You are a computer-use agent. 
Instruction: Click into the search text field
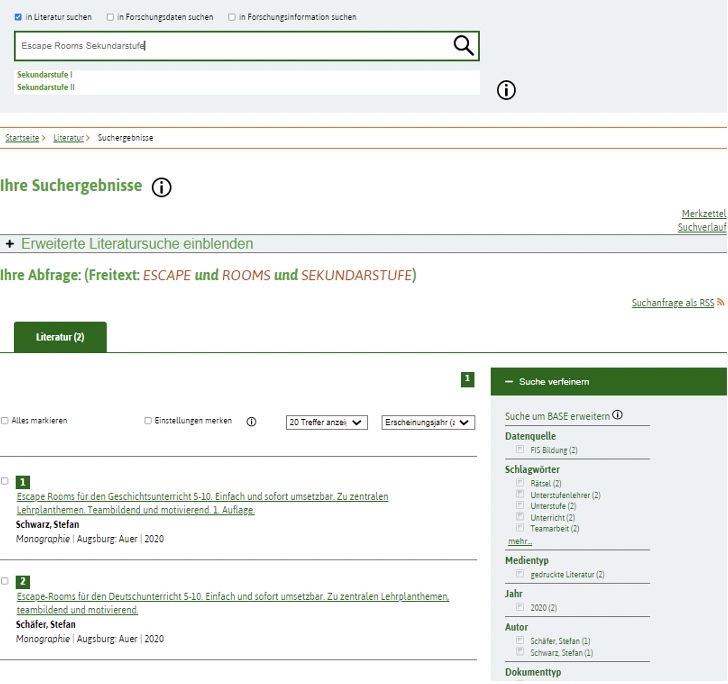(230, 45)
